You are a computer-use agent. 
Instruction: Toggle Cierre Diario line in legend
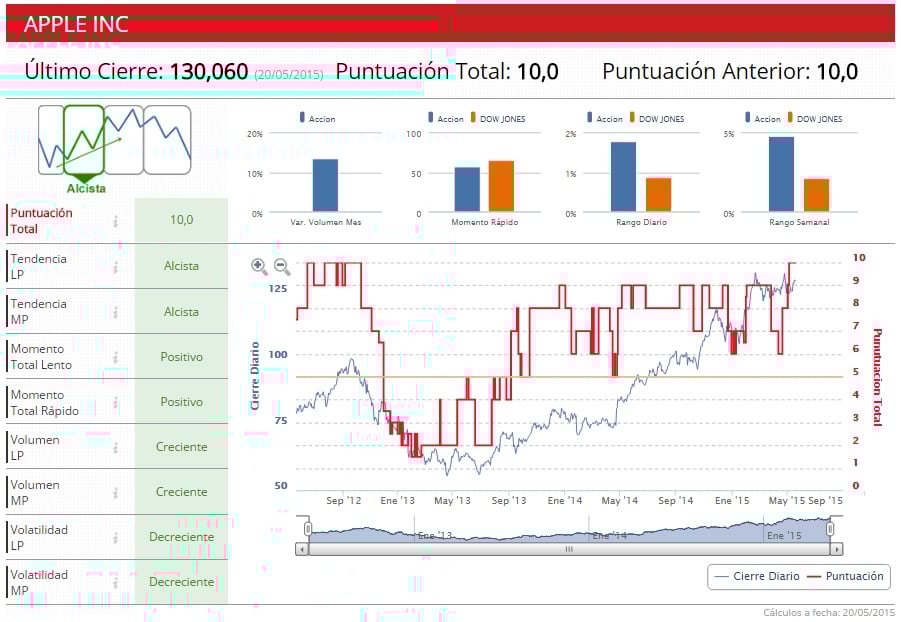click(757, 576)
